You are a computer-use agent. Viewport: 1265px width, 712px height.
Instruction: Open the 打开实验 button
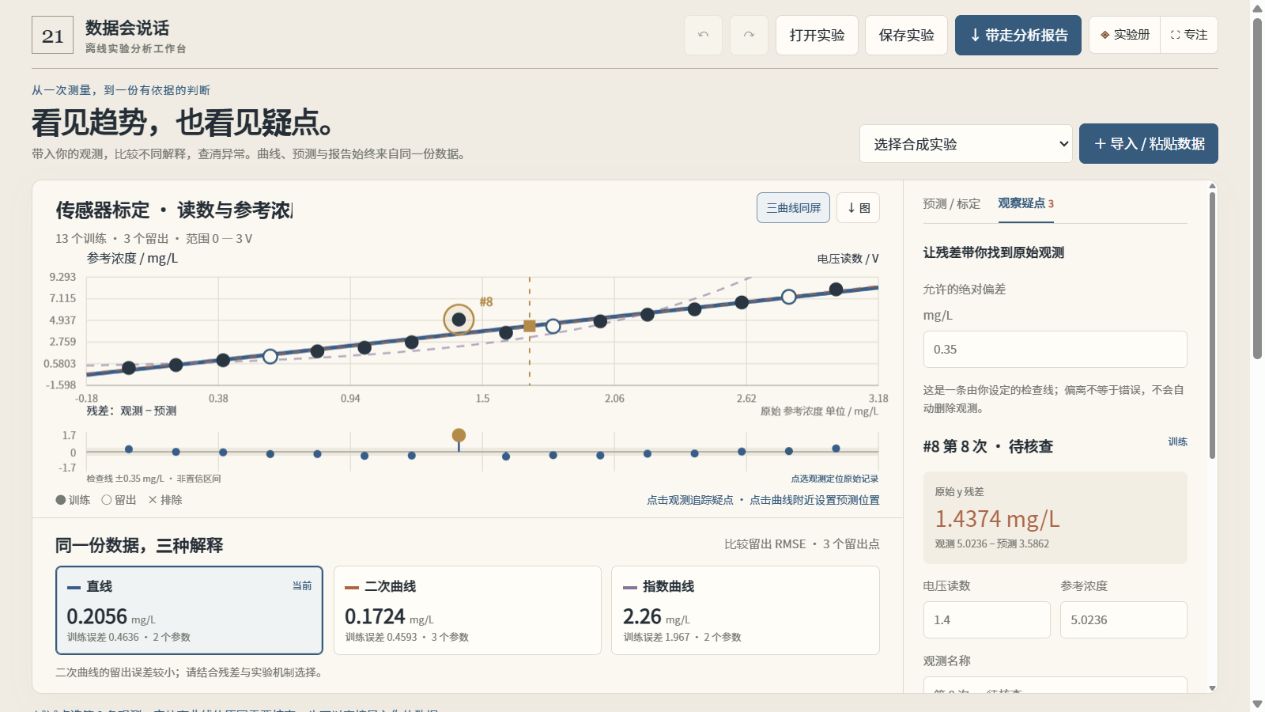tap(817, 35)
